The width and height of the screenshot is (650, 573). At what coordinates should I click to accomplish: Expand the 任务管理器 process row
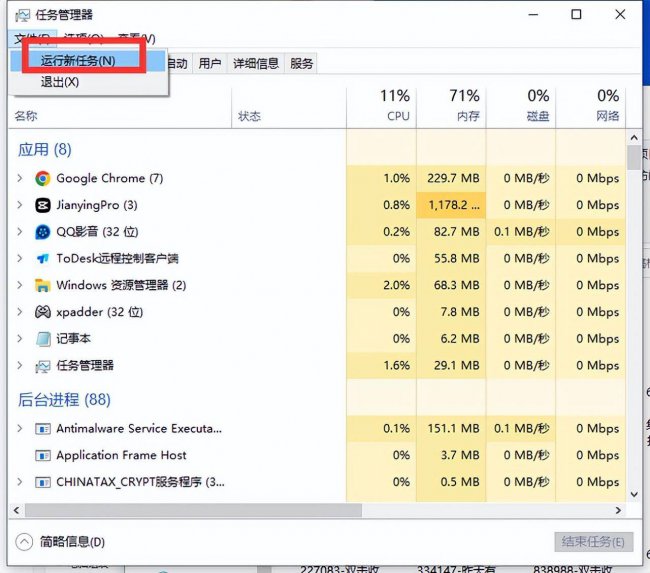19,365
